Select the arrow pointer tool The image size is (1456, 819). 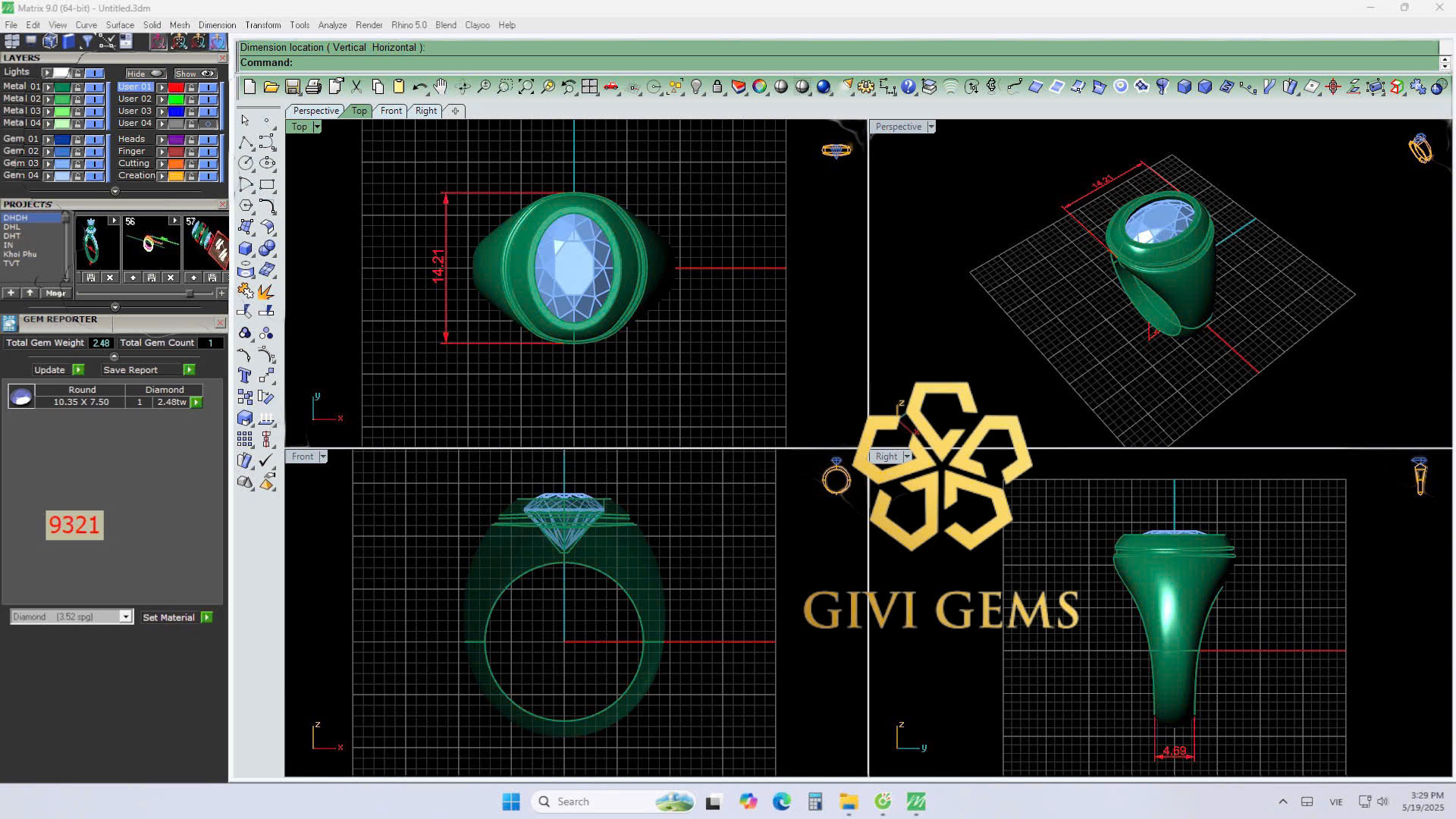(245, 121)
